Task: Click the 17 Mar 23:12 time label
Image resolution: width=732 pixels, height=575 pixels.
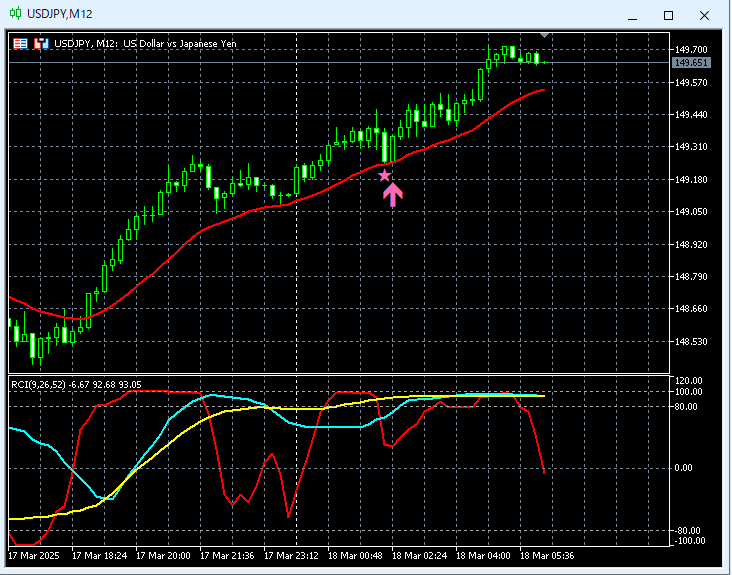Action: (x=291, y=556)
